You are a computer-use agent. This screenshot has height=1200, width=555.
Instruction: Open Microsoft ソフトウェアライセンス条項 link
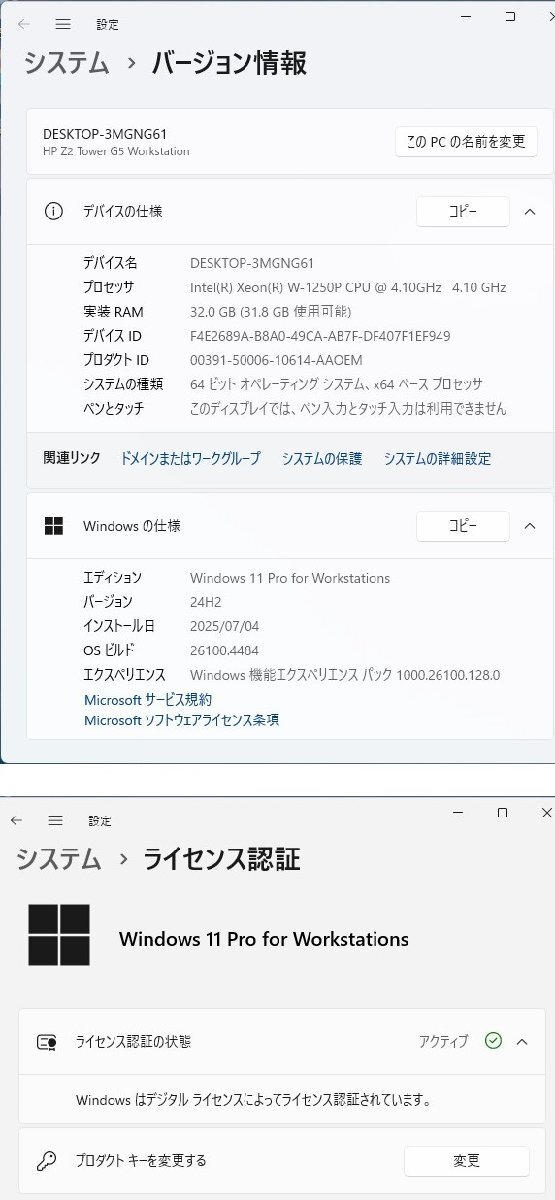pyautogui.click(x=181, y=720)
